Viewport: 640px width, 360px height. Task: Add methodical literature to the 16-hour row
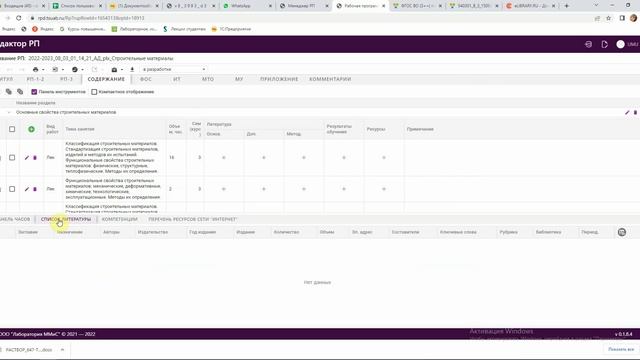click(304, 158)
